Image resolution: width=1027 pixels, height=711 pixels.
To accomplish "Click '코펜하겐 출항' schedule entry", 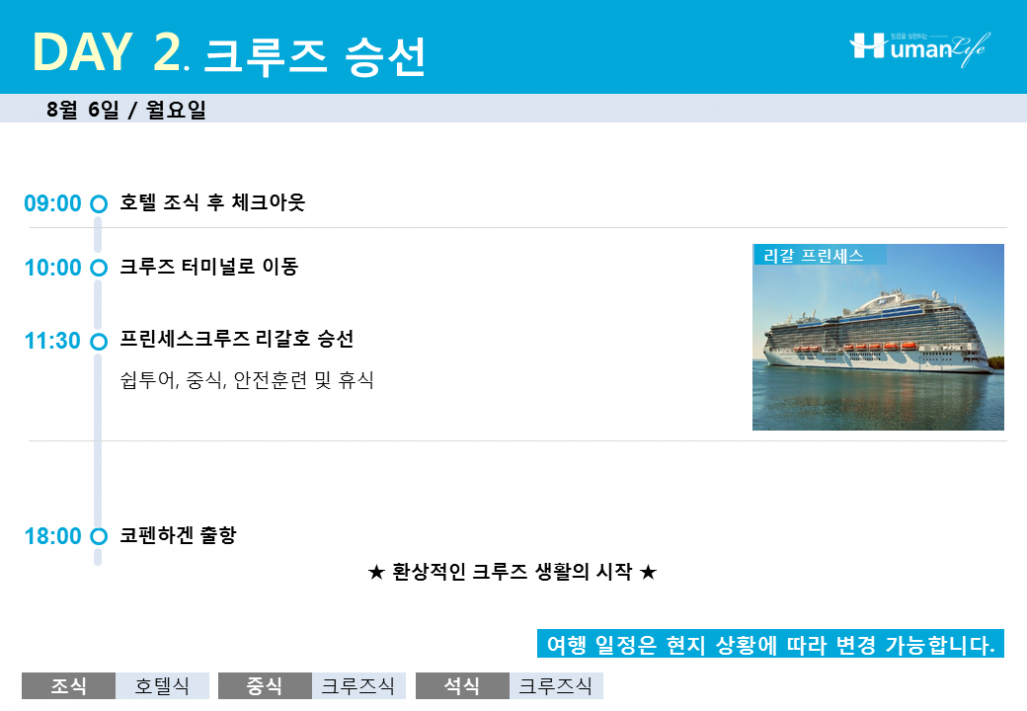I will 177,535.
